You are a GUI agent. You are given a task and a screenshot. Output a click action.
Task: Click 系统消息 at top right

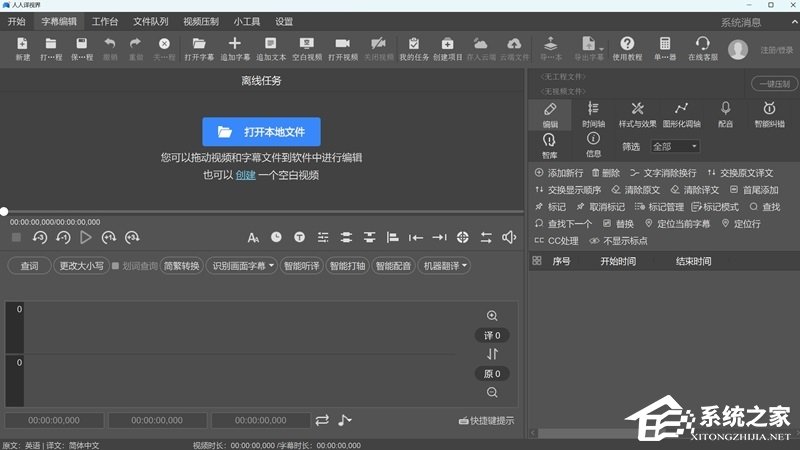[x=741, y=22]
